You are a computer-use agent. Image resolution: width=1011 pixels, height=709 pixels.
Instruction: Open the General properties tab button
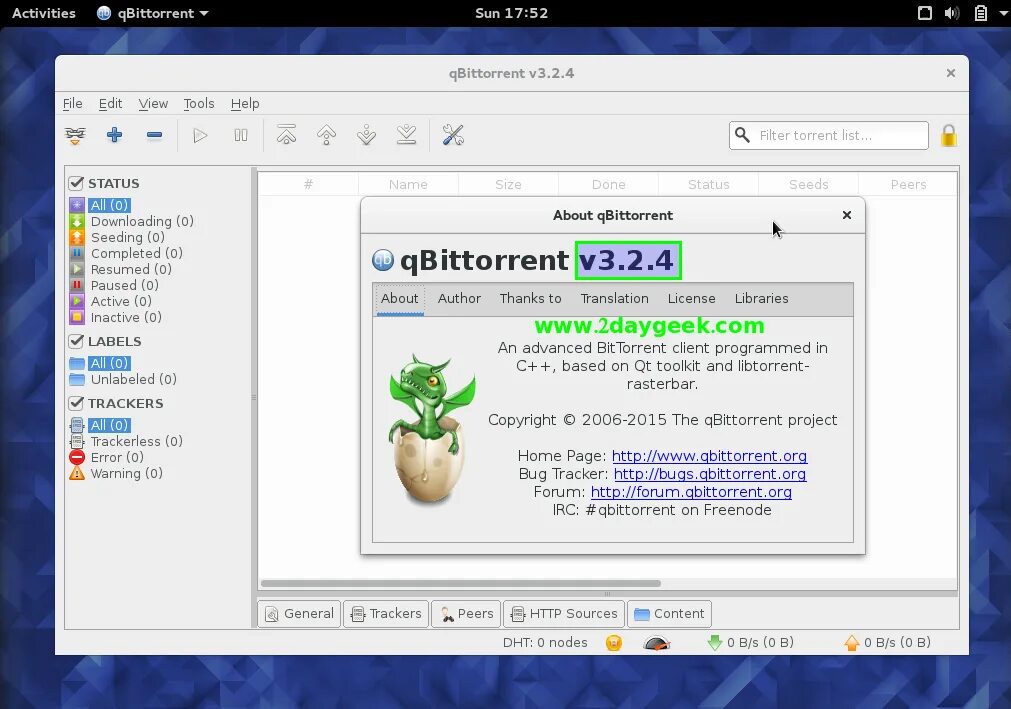(x=299, y=614)
